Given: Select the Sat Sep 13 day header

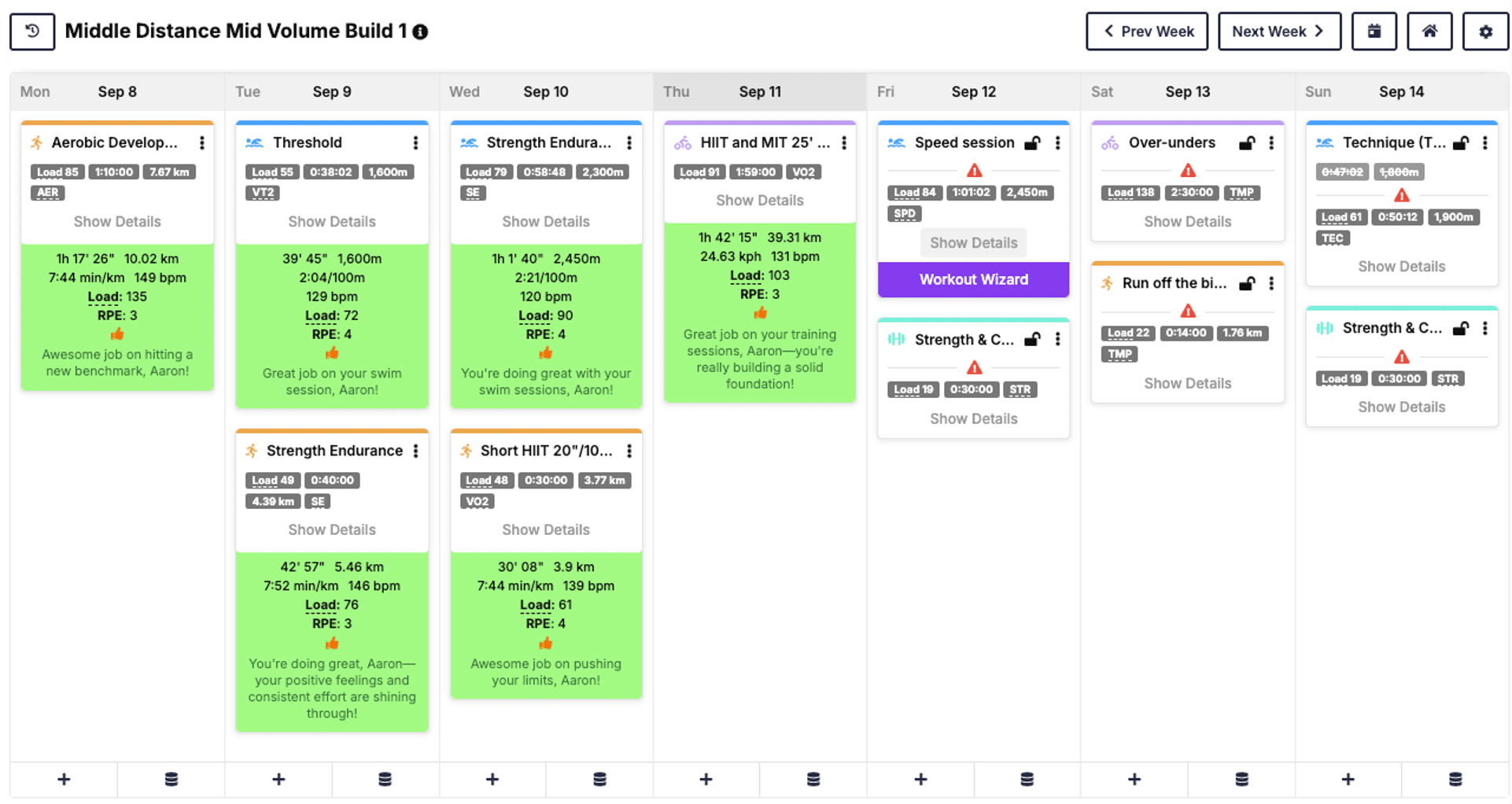Looking at the screenshot, I should [x=1187, y=92].
